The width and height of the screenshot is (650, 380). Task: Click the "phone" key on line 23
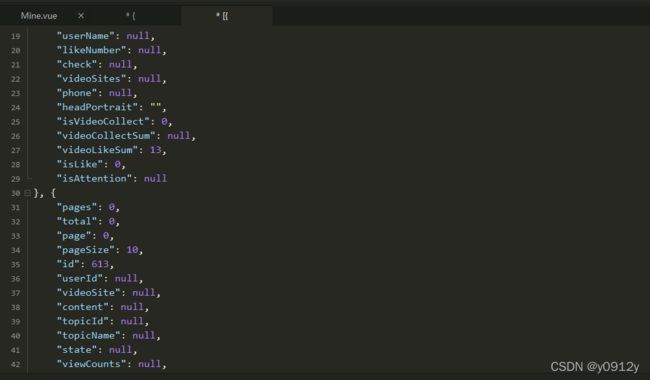(x=77, y=93)
